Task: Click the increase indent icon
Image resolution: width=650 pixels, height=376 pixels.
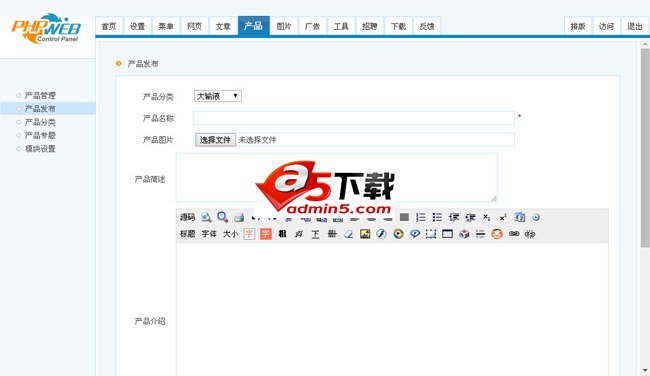Action: click(454, 217)
